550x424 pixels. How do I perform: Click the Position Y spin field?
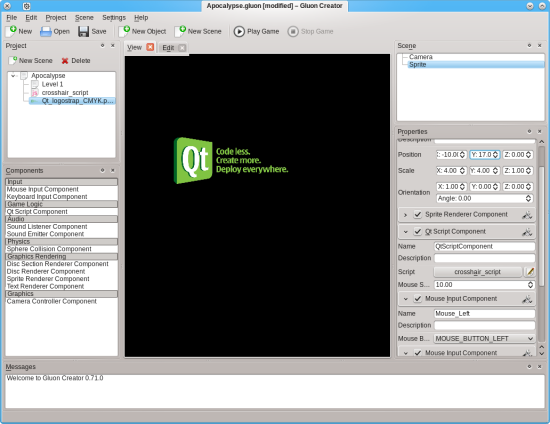pos(484,155)
